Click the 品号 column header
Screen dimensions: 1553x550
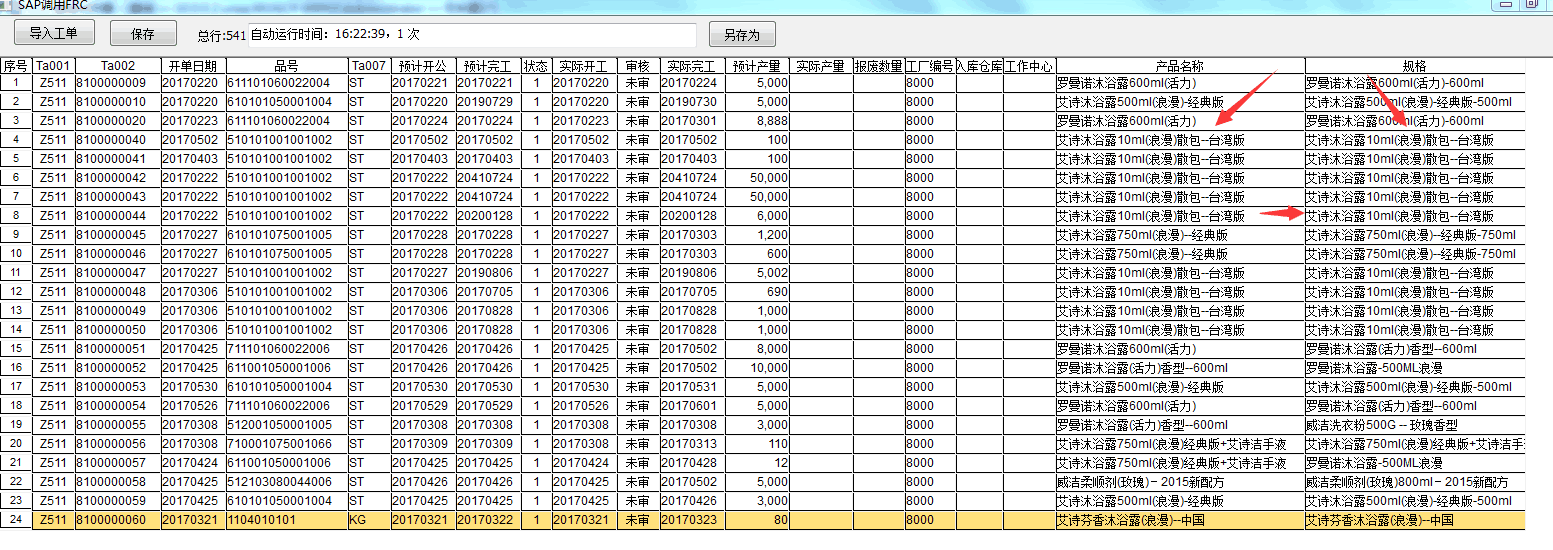click(287, 66)
